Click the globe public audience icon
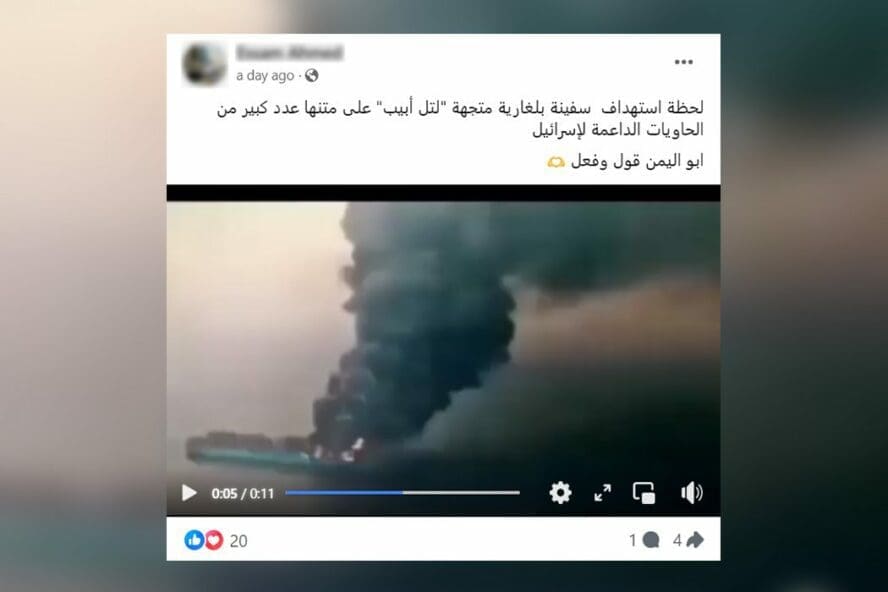 click(x=311, y=75)
